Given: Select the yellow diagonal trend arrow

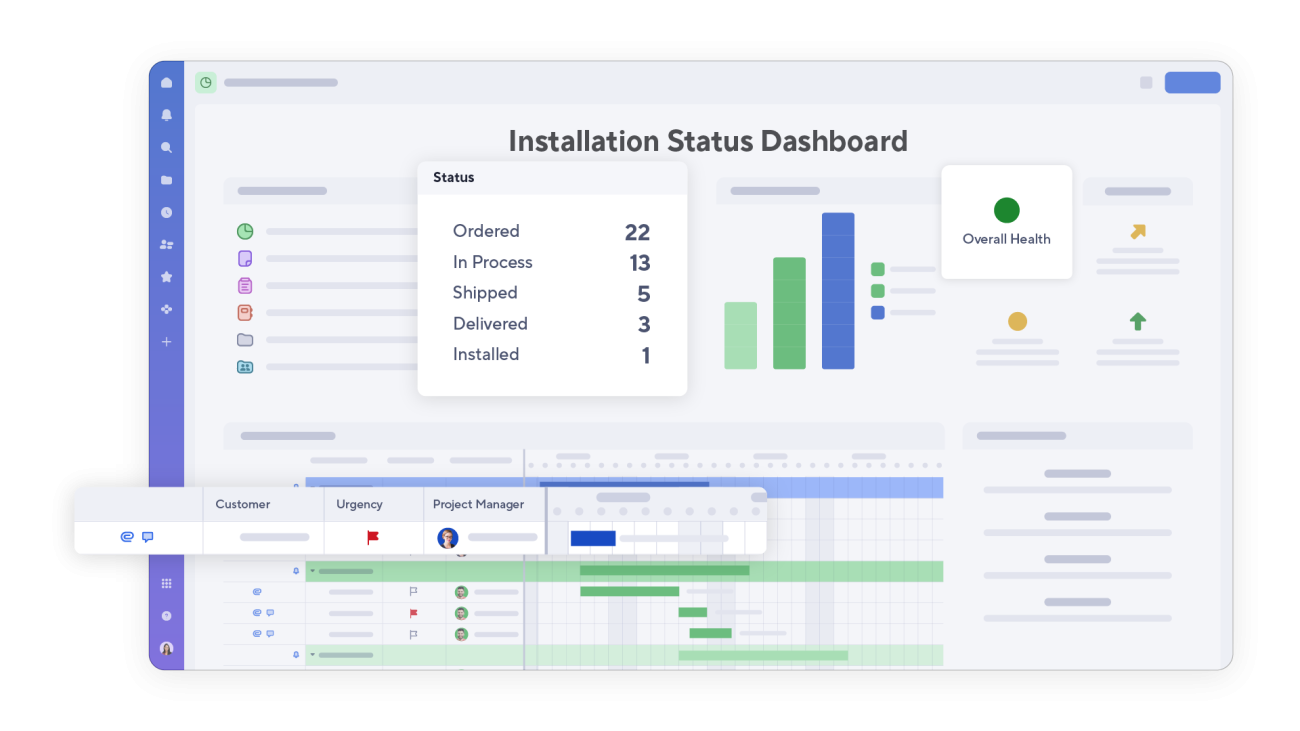Looking at the screenshot, I should pos(1138,231).
